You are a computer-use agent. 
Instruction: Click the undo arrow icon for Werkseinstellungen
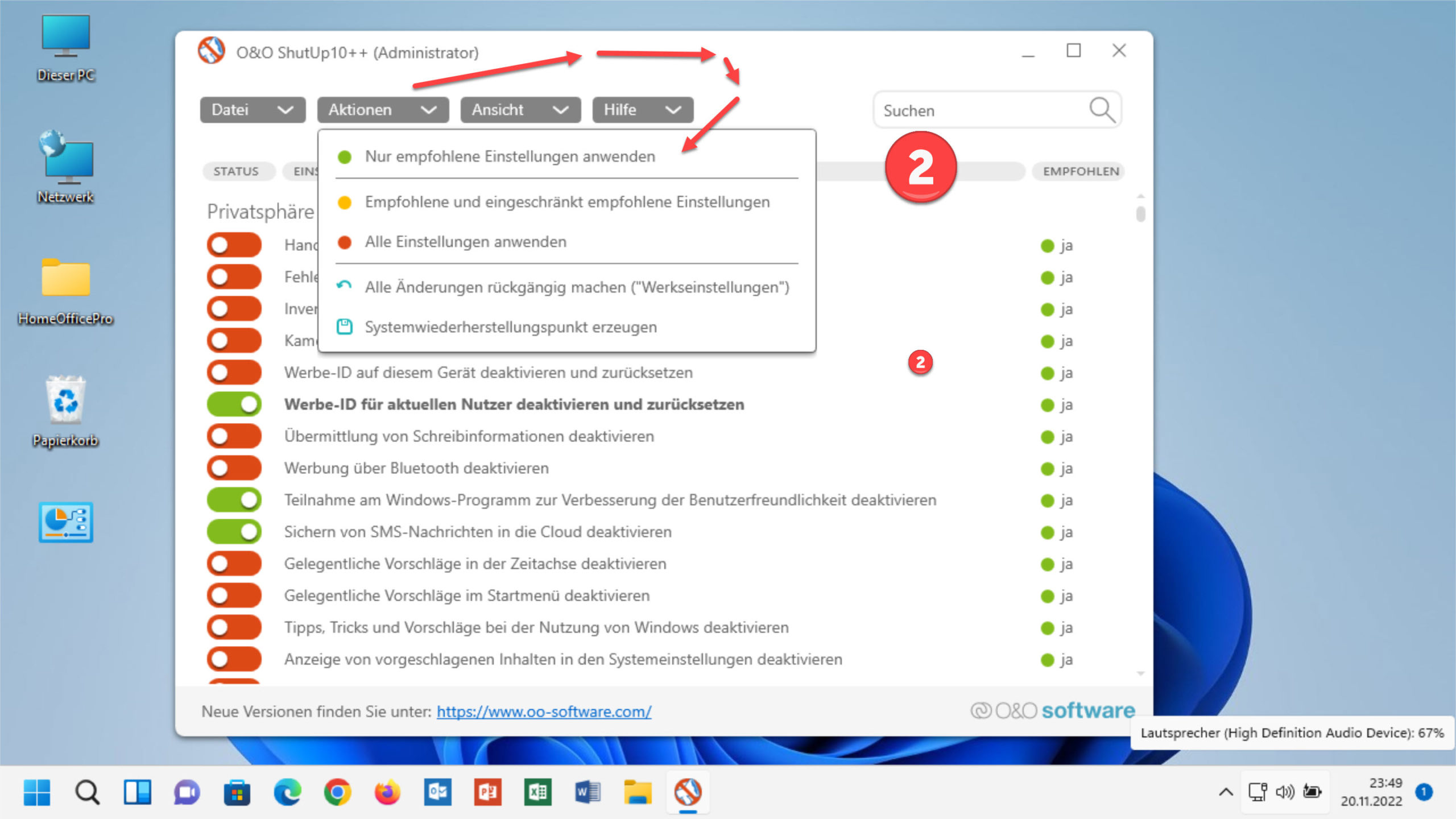pos(344,287)
